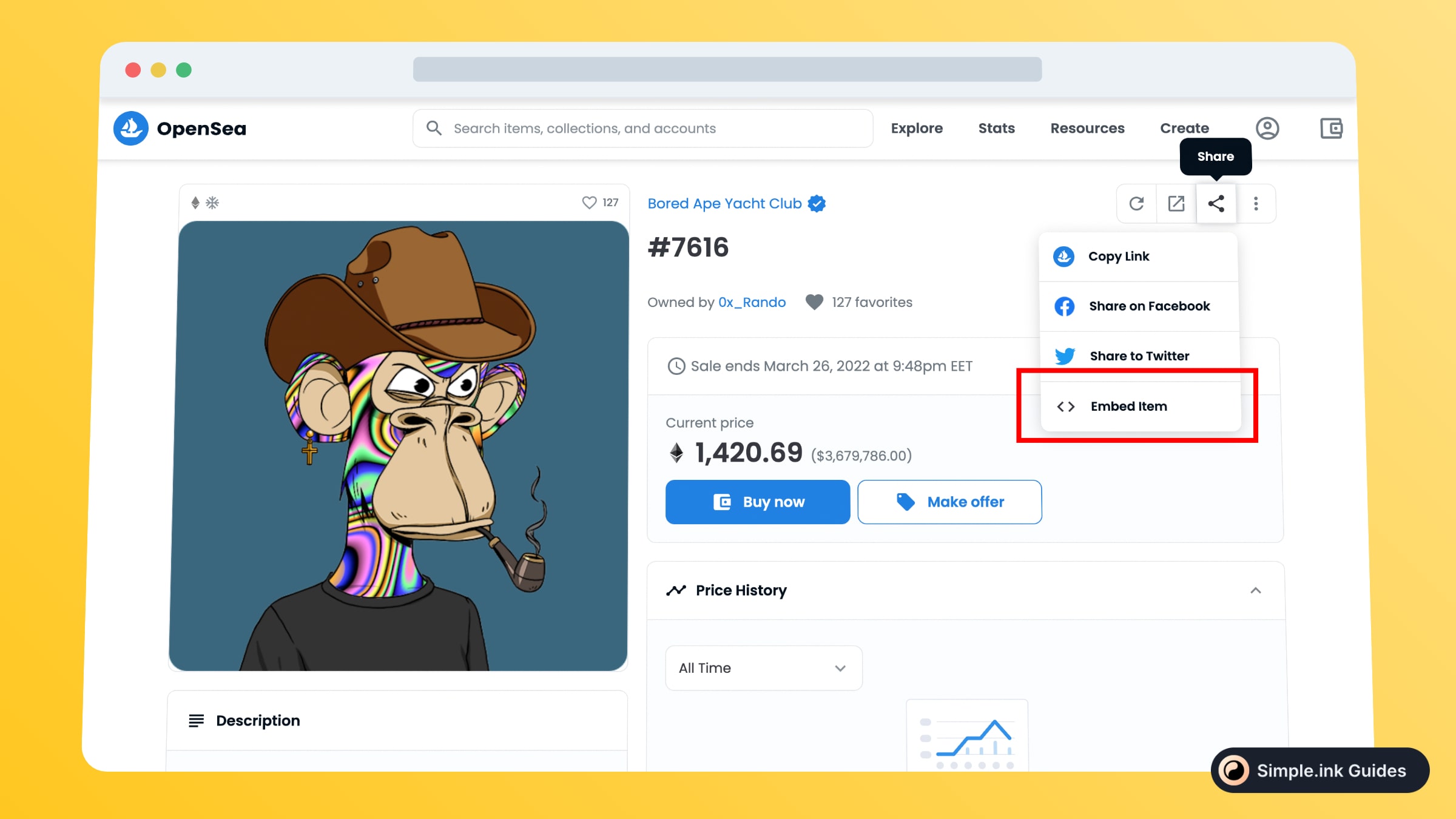Click the Make offer button
This screenshot has width=1456, height=819.
pyautogui.click(x=949, y=502)
